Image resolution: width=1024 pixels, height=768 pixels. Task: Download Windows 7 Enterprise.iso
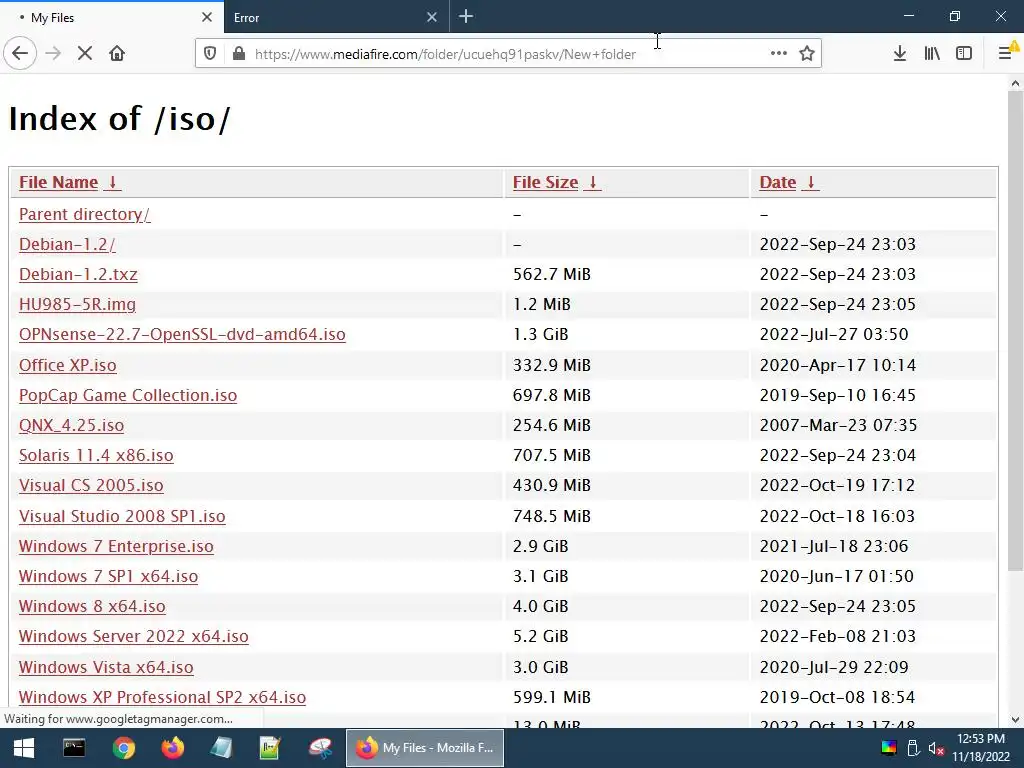[116, 546]
